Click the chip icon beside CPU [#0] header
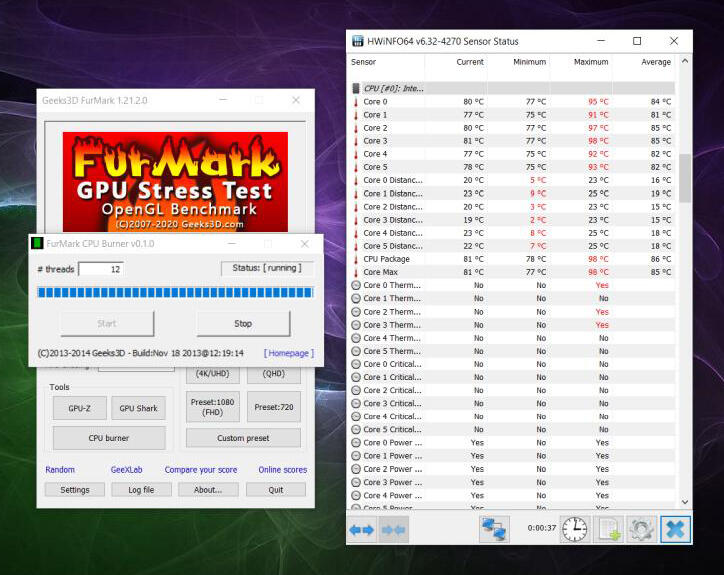Screen dimensions: 724x575 [356, 88]
